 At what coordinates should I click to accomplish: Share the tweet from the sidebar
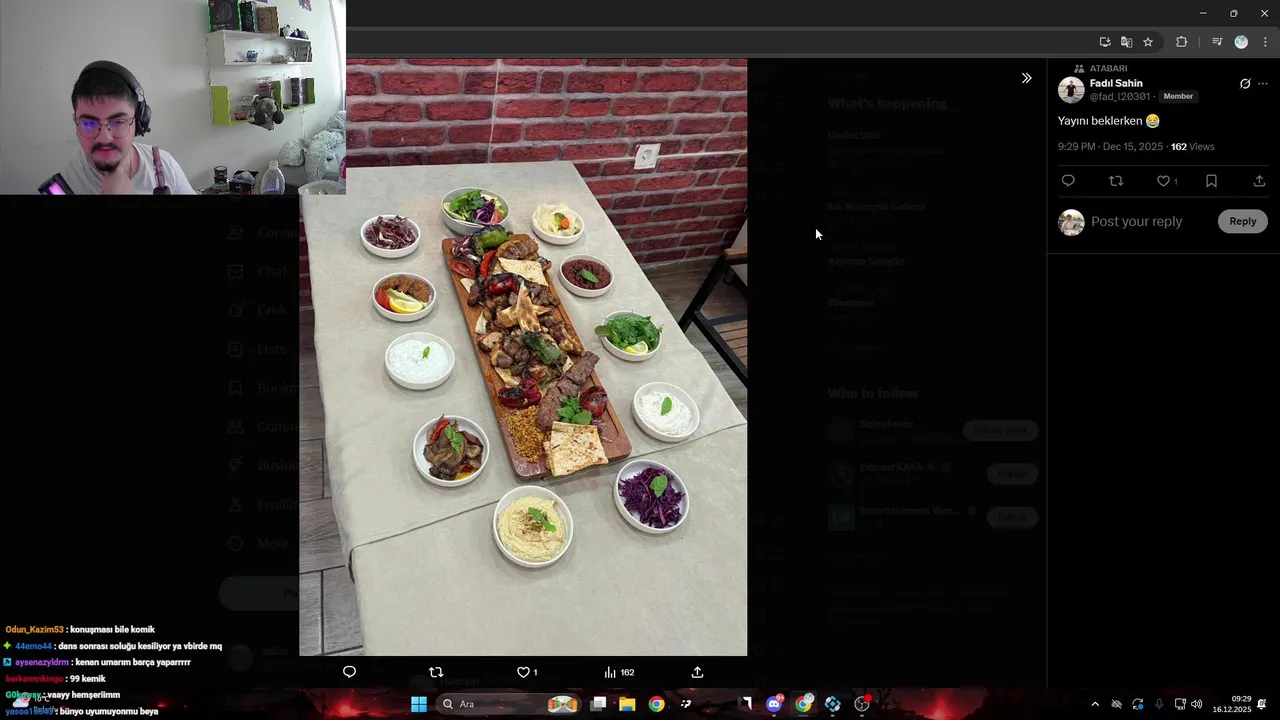coord(1259,181)
